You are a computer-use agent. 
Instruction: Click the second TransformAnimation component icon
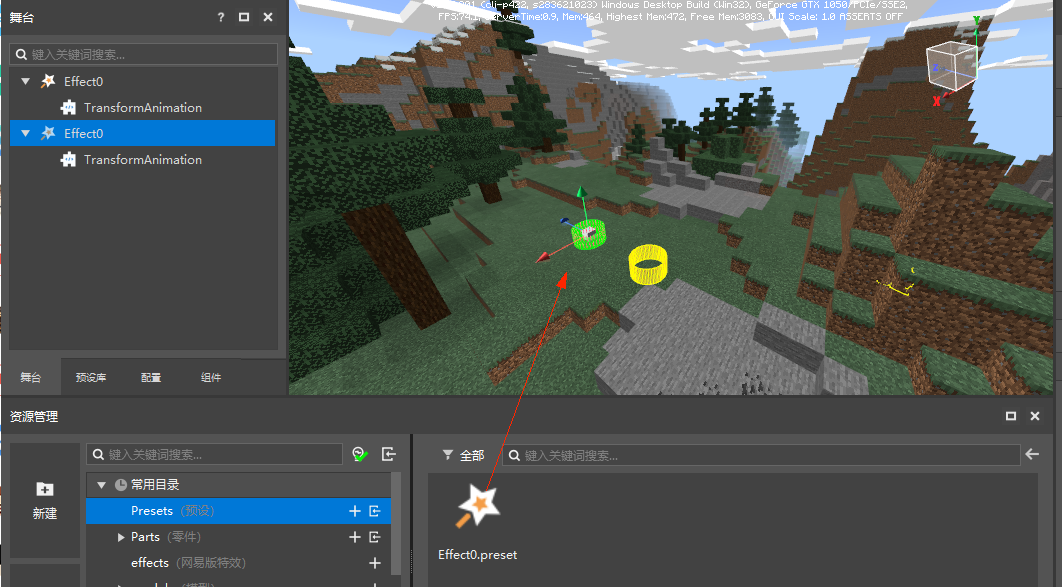pos(68,160)
